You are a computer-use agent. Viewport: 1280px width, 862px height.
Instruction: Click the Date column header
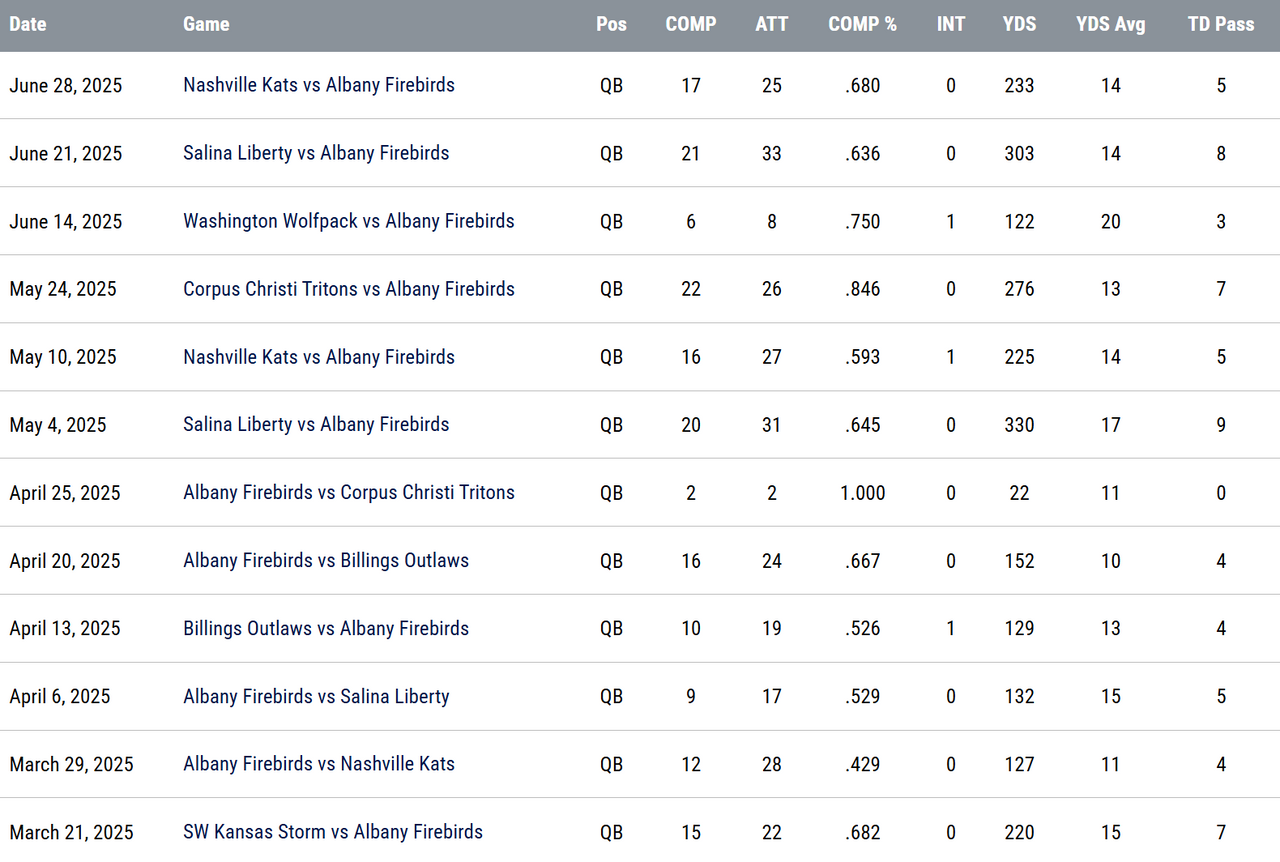pyautogui.click(x=28, y=24)
